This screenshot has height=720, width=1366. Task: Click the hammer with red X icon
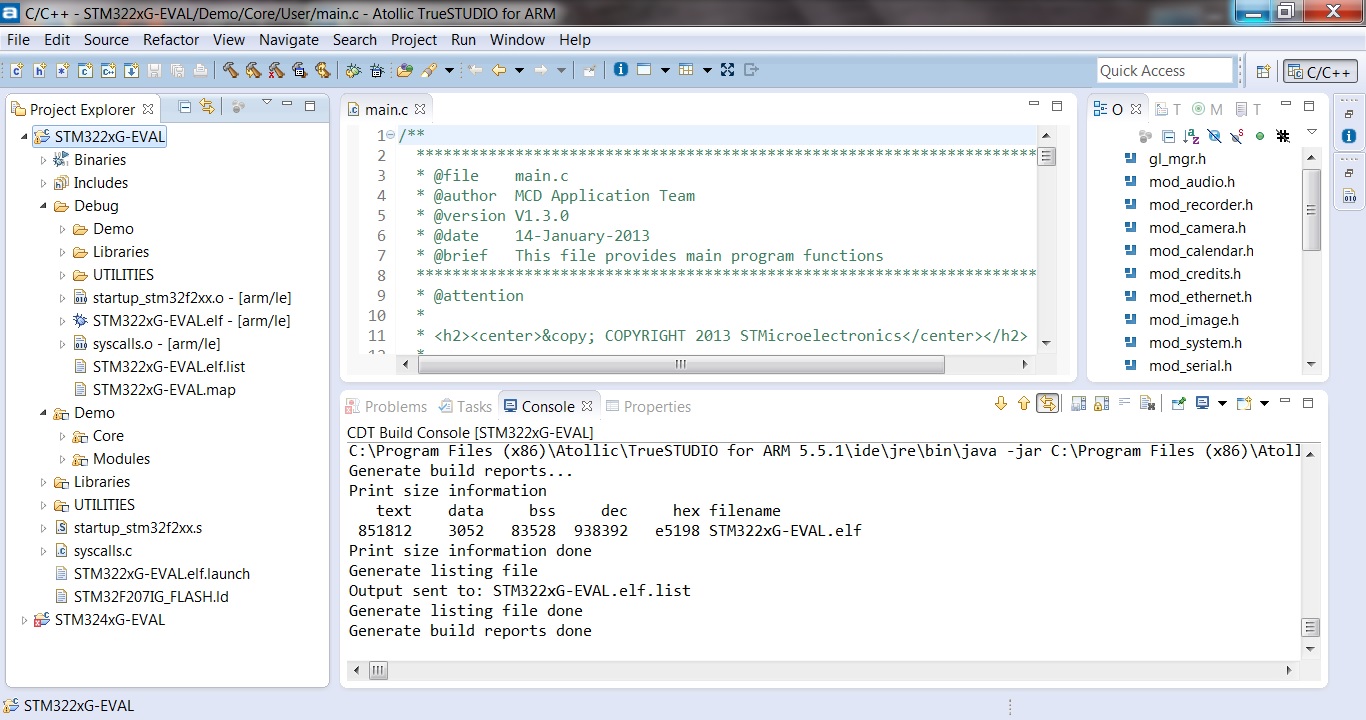tap(276, 70)
